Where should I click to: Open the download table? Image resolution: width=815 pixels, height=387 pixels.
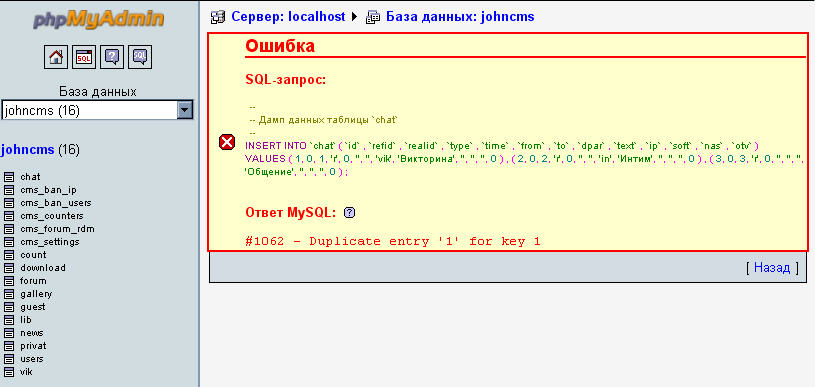(43, 268)
